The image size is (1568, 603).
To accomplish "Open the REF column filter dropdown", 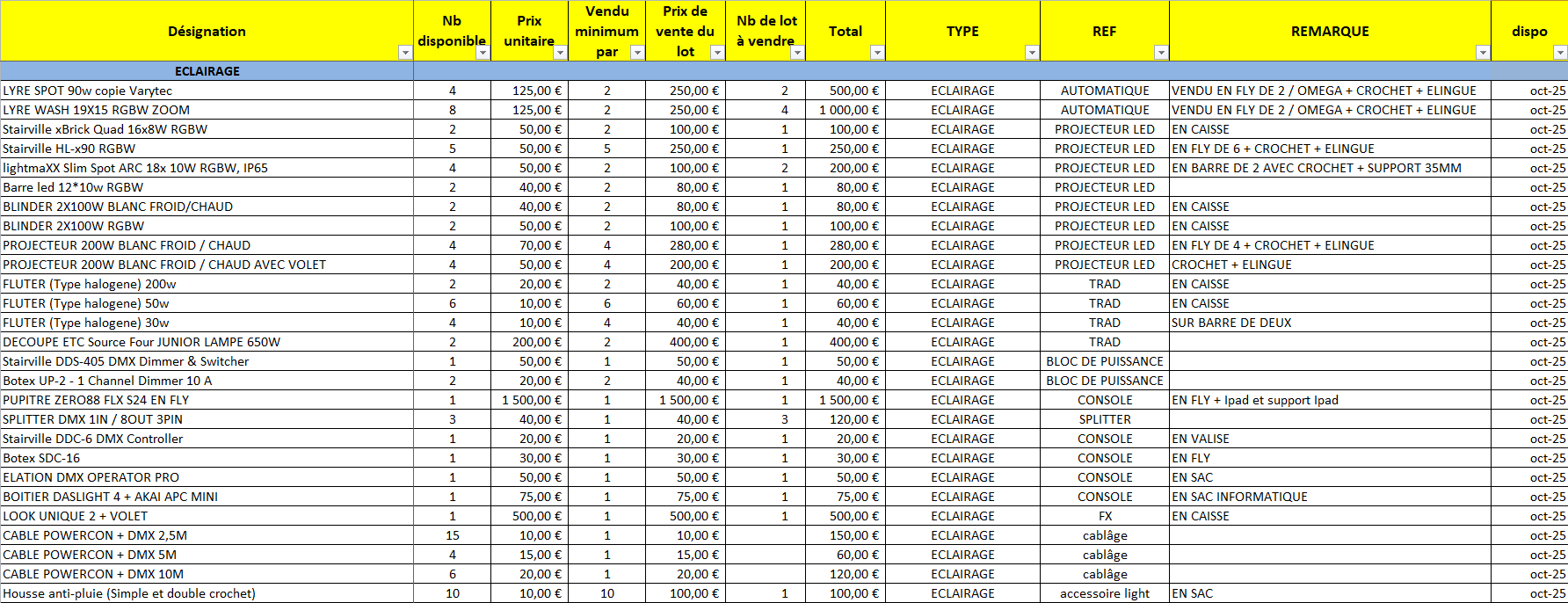I will (x=1161, y=53).
